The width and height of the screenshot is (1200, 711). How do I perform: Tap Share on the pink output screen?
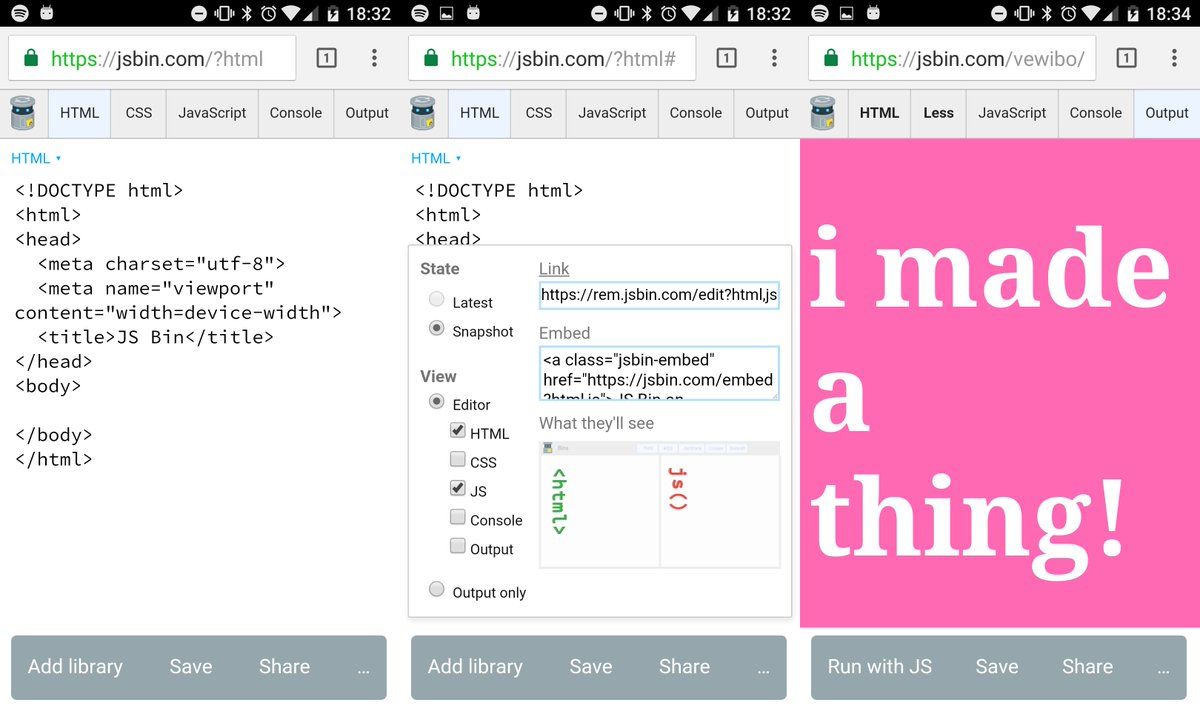click(1087, 666)
